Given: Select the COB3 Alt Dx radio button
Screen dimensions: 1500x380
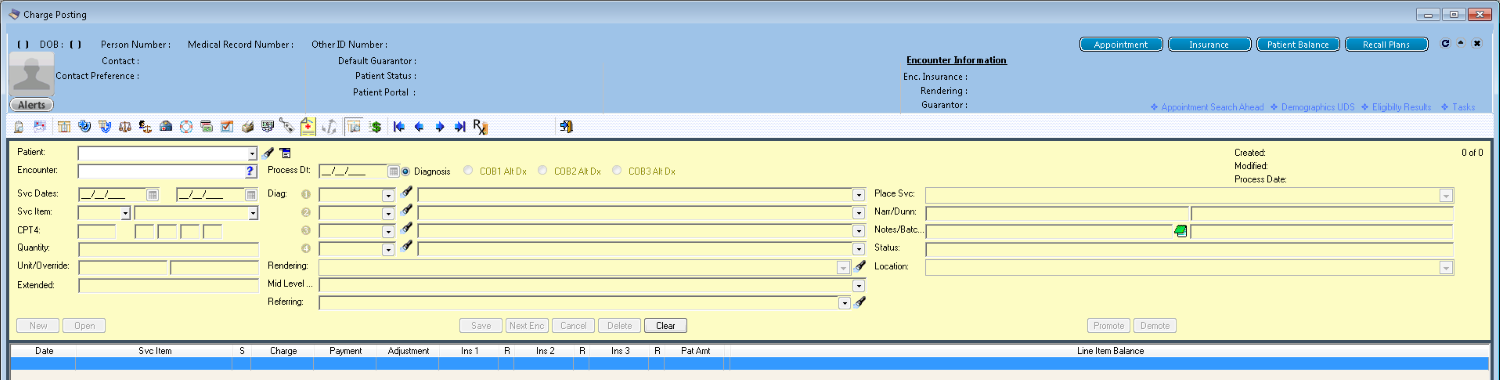Looking at the screenshot, I should pos(617,171).
